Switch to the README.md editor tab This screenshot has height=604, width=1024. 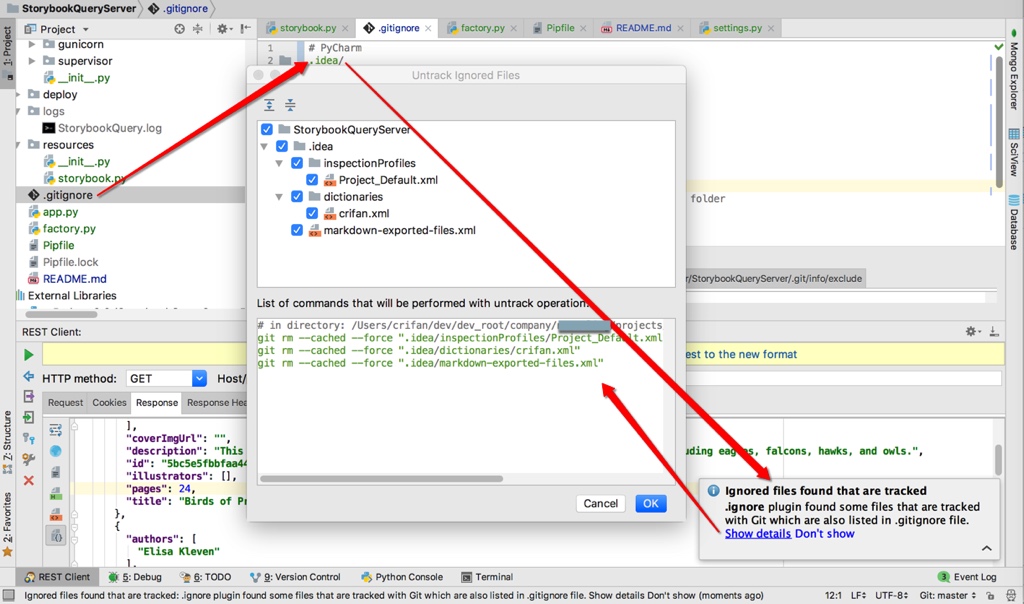click(x=643, y=28)
